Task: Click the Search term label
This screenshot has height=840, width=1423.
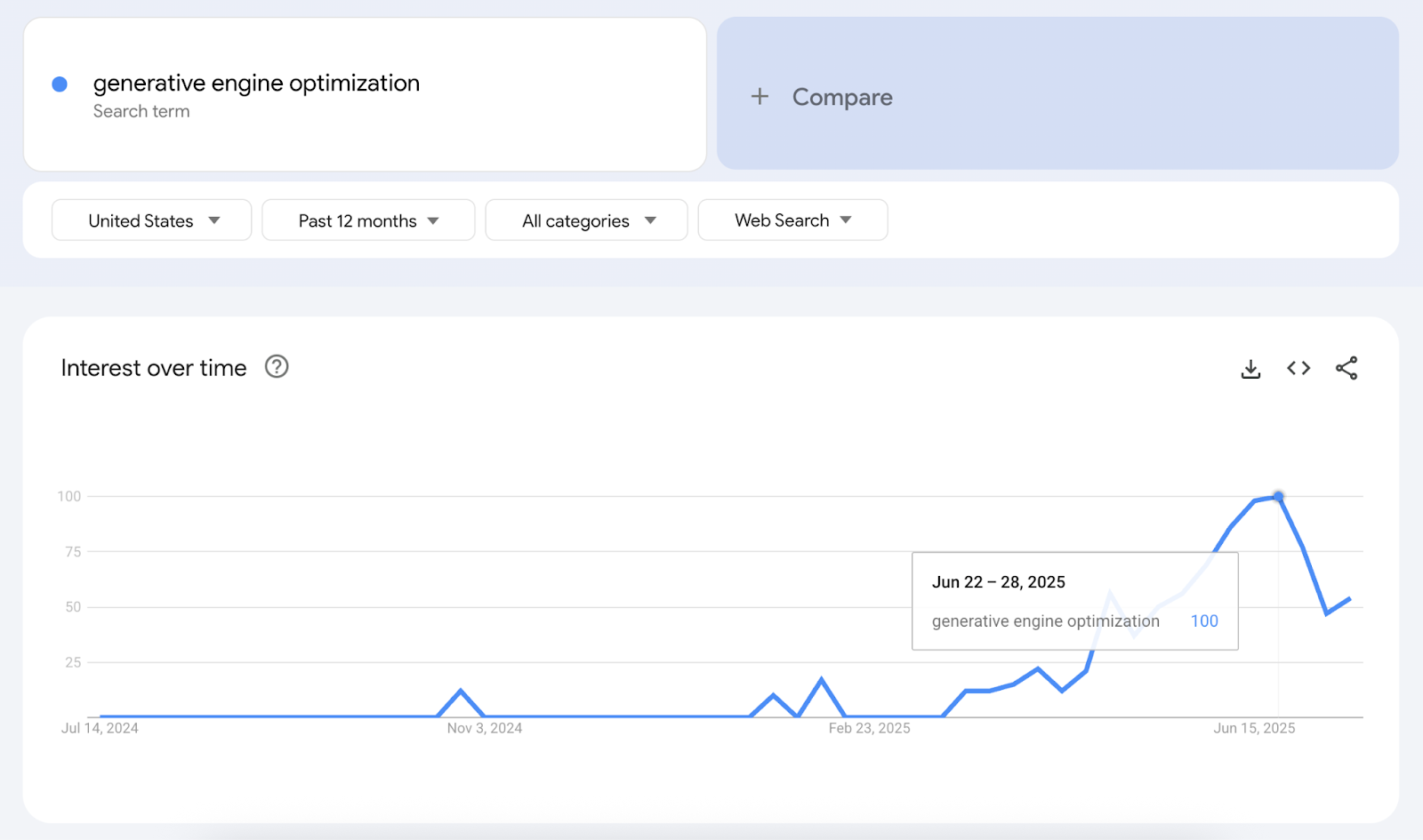Action: [x=141, y=111]
